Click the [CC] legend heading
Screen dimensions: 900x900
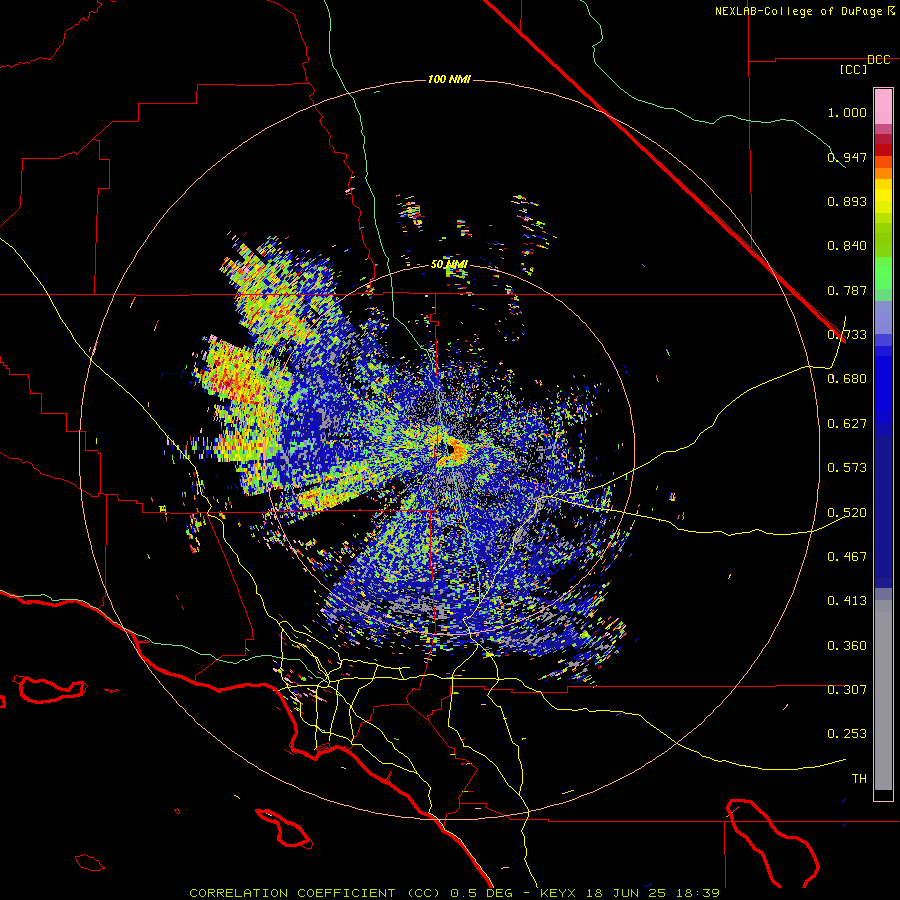[x=853, y=69]
